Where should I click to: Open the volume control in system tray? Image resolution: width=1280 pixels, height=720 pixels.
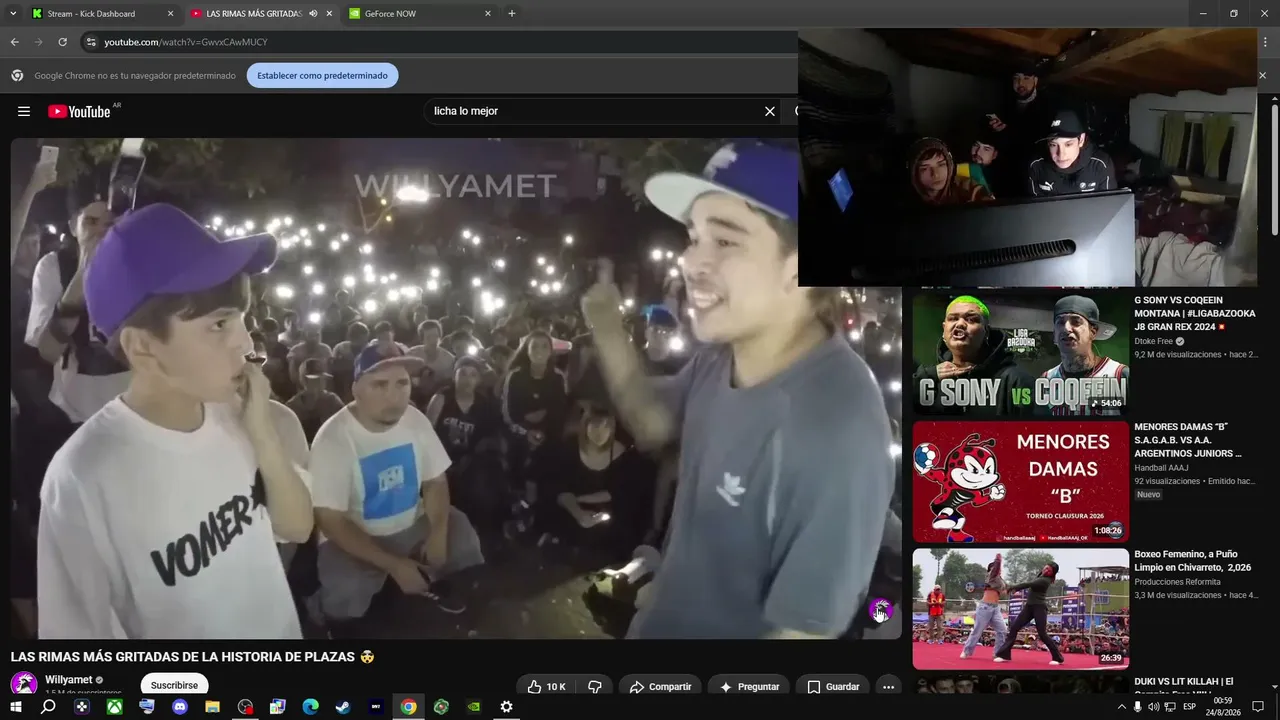point(1153,707)
